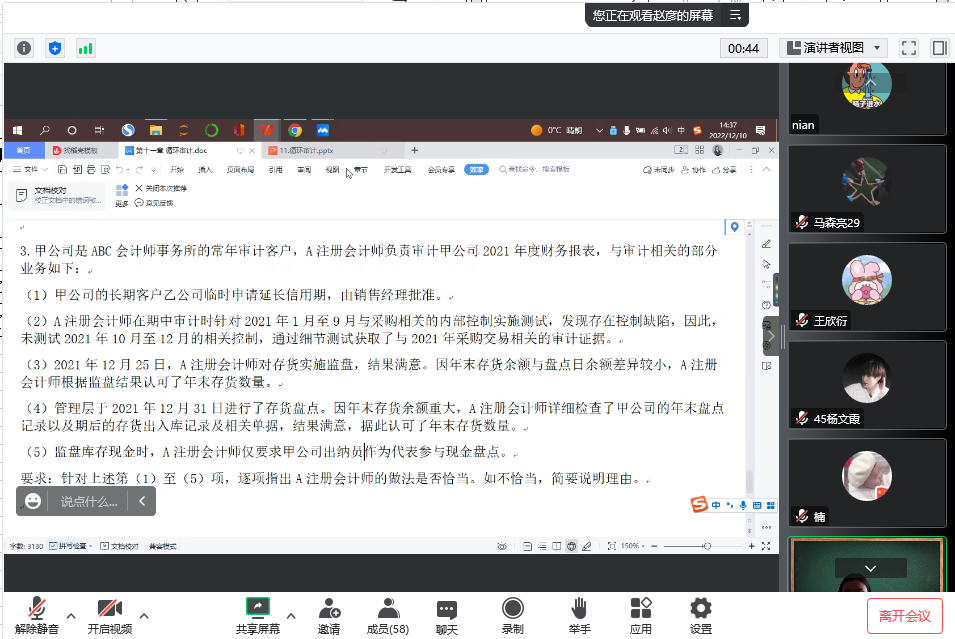Click the 说点什么 message input

(90, 501)
